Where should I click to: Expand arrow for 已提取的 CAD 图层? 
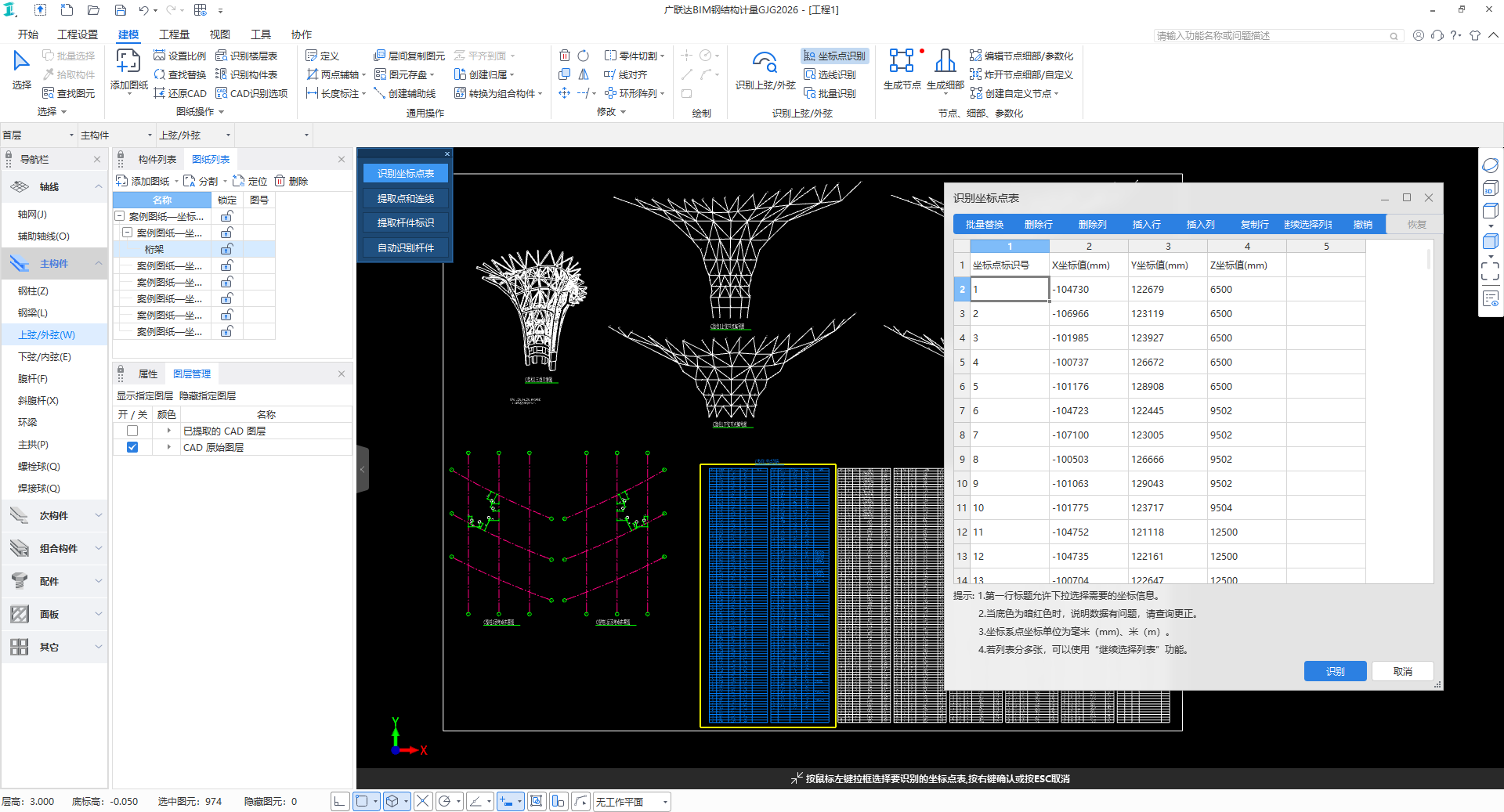click(x=168, y=431)
